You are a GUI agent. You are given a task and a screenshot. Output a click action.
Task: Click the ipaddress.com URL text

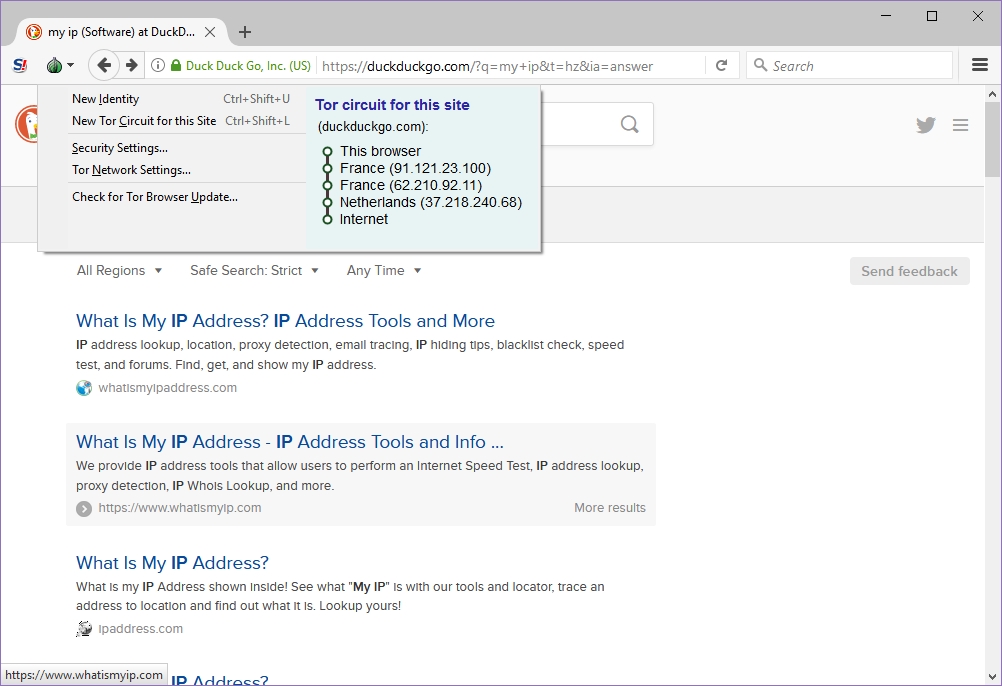pyautogui.click(x=141, y=629)
